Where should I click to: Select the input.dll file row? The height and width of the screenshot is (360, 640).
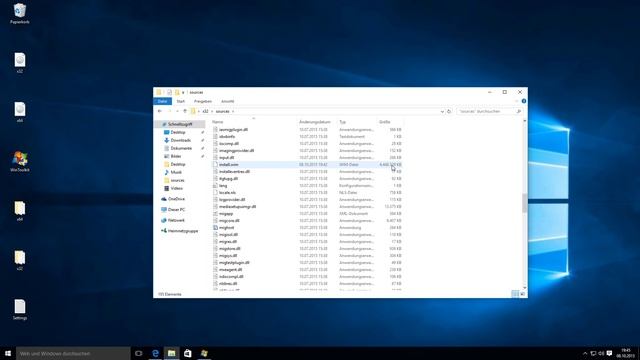(307, 157)
